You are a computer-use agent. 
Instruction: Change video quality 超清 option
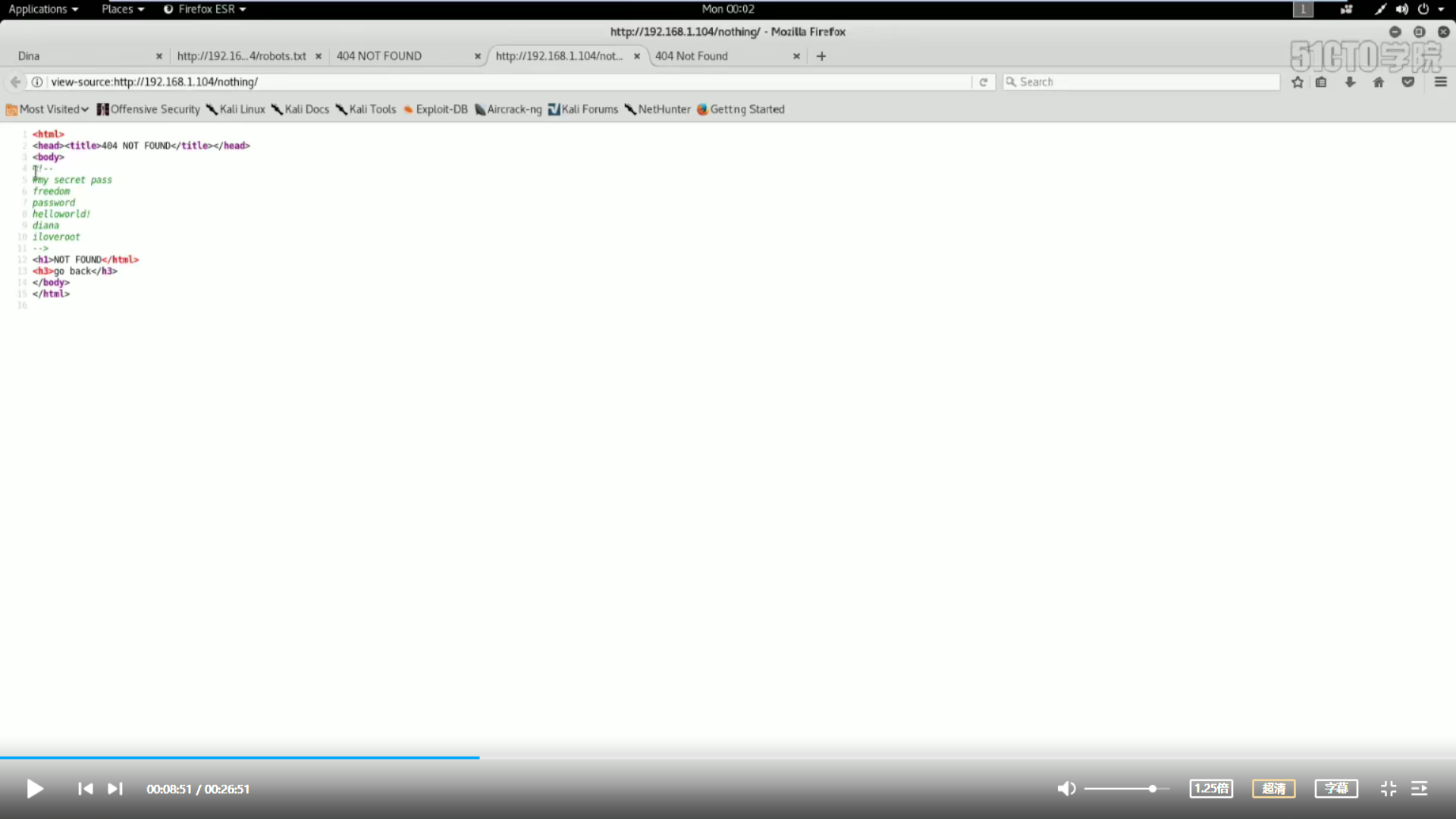[x=1274, y=789]
